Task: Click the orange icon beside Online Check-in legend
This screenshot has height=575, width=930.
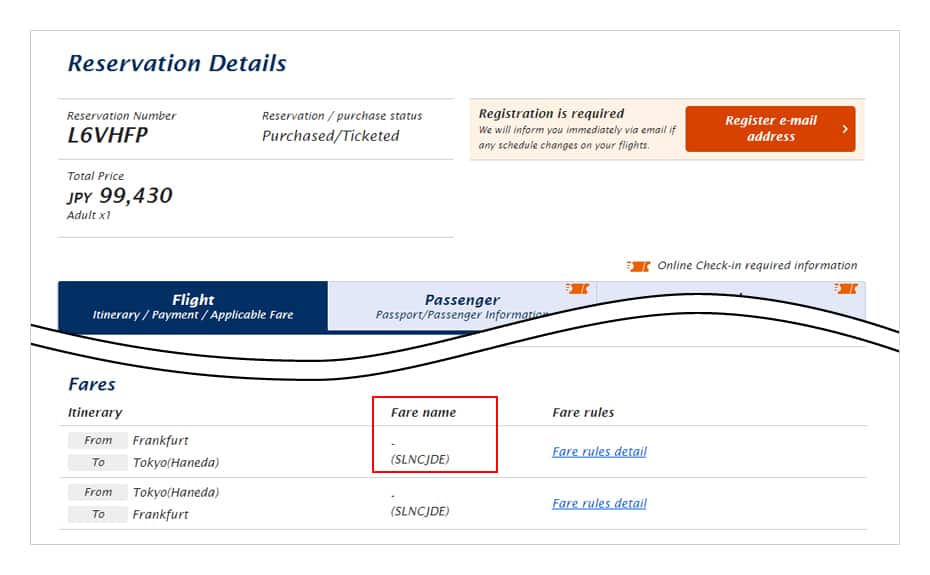Action: click(638, 266)
